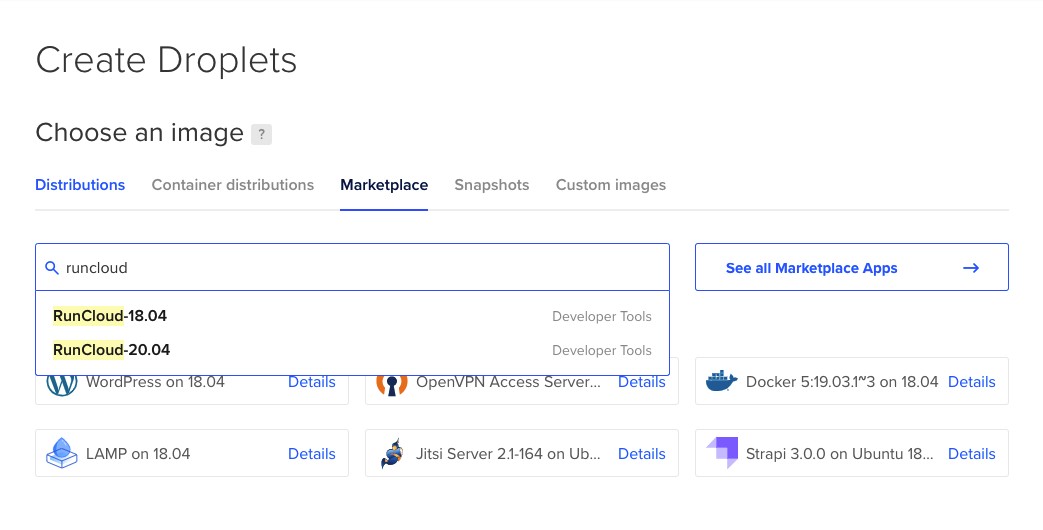Choose RunCloud-18.04 from search suggestions
This screenshot has height=530, width=1043.
(x=353, y=316)
